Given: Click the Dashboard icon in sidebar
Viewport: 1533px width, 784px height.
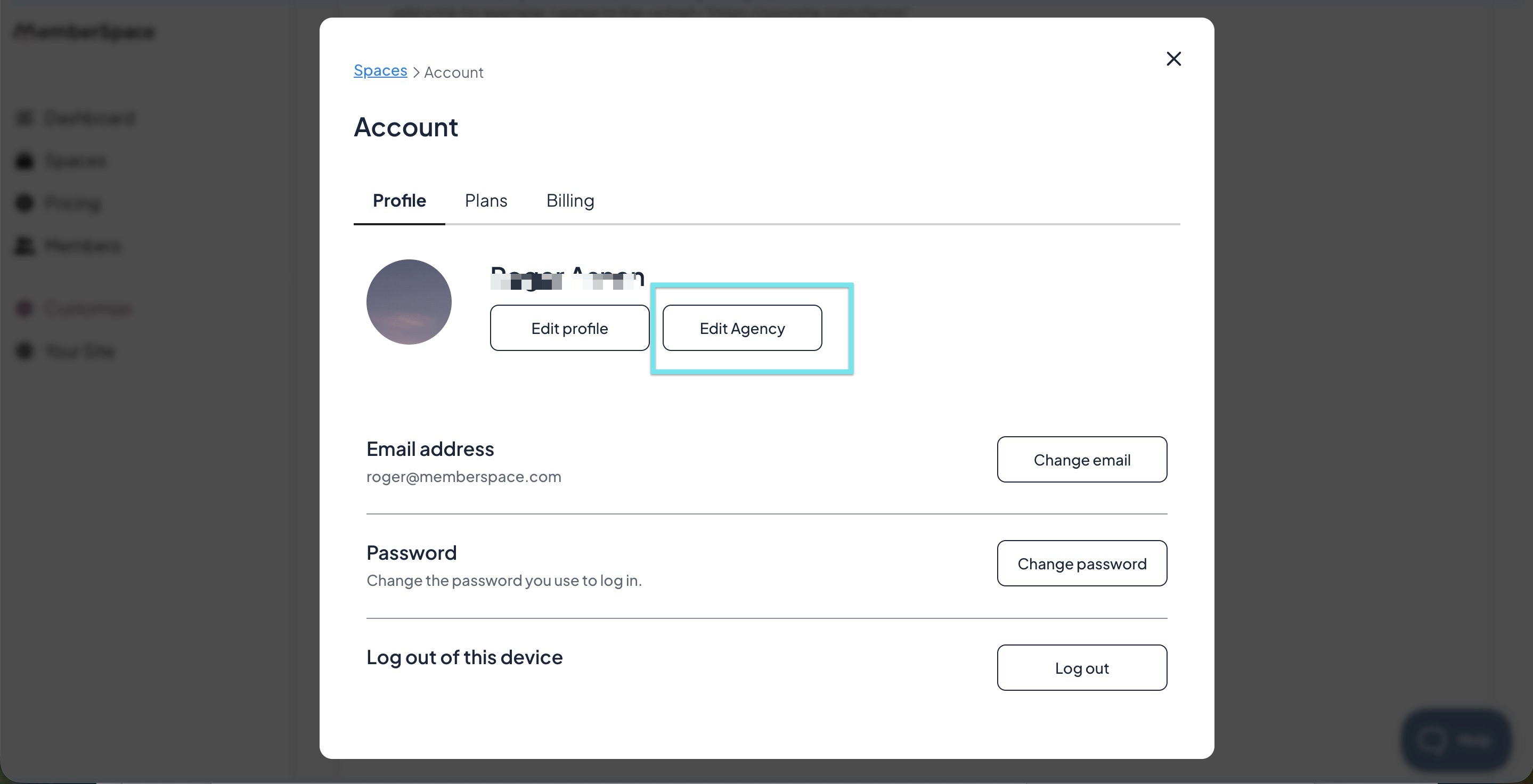Looking at the screenshot, I should click(x=25, y=118).
